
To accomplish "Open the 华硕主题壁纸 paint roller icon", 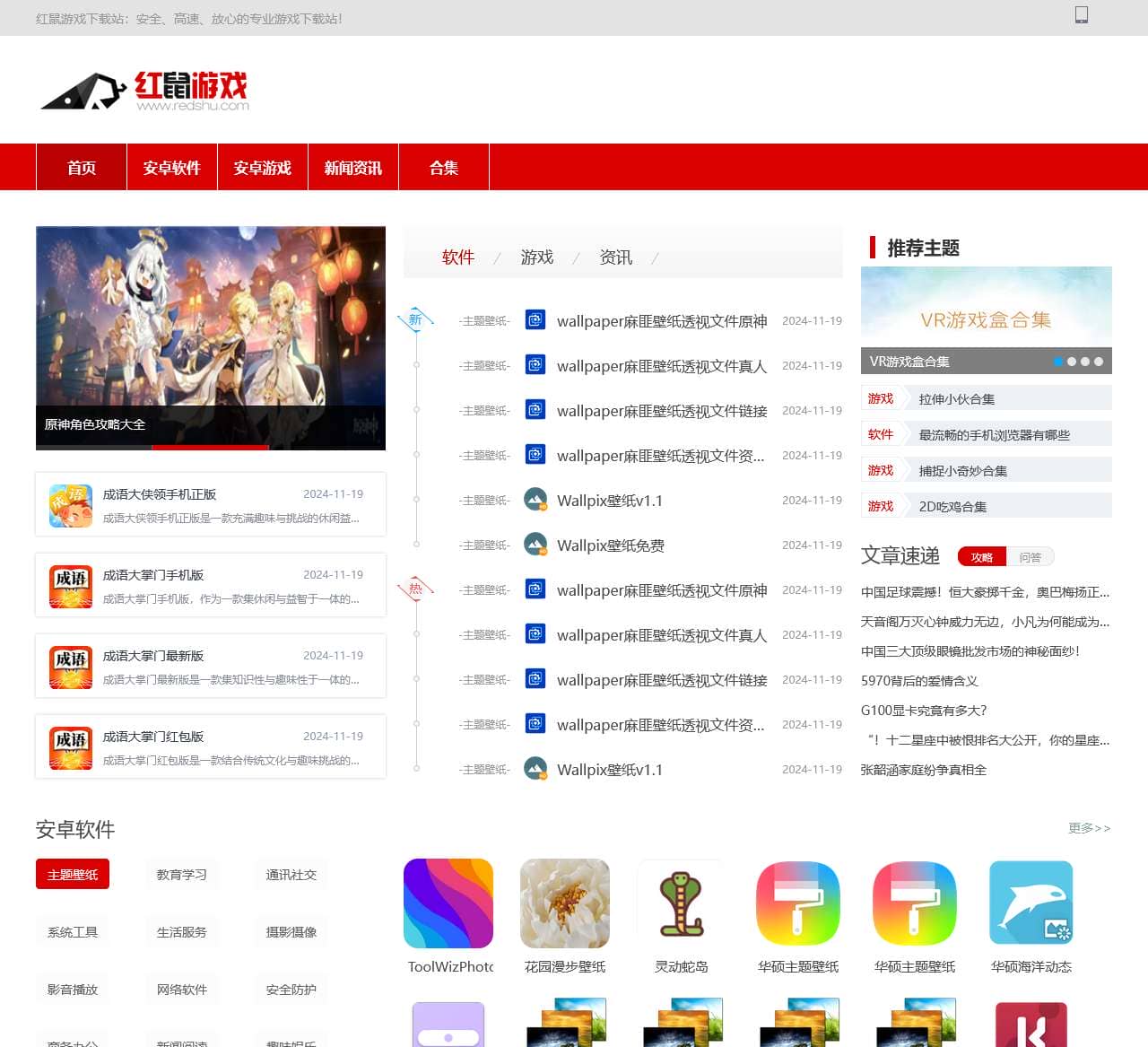I will pyautogui.click(x=798, y=903).
